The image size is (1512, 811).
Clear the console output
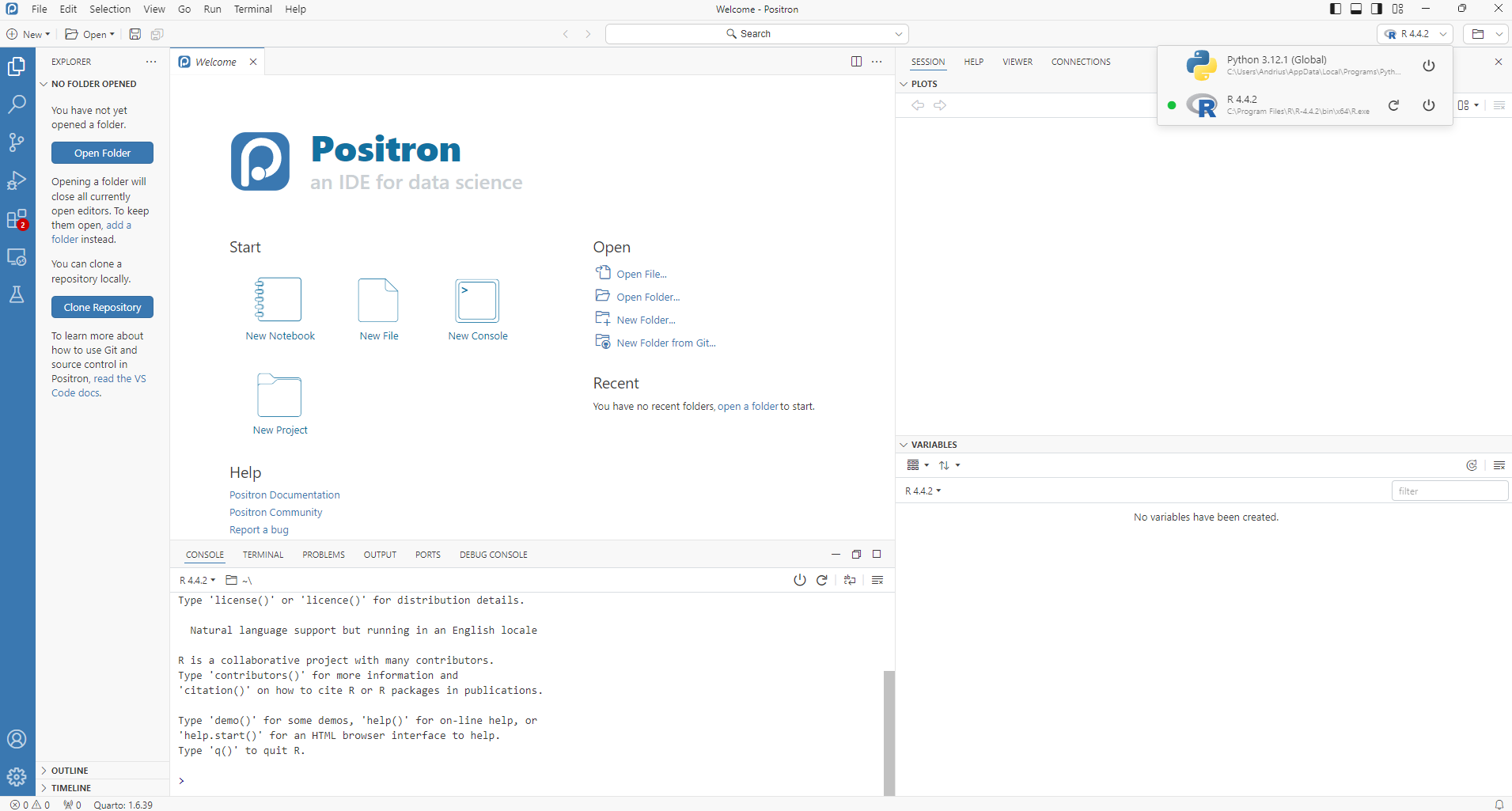click(x=877, y=580)
